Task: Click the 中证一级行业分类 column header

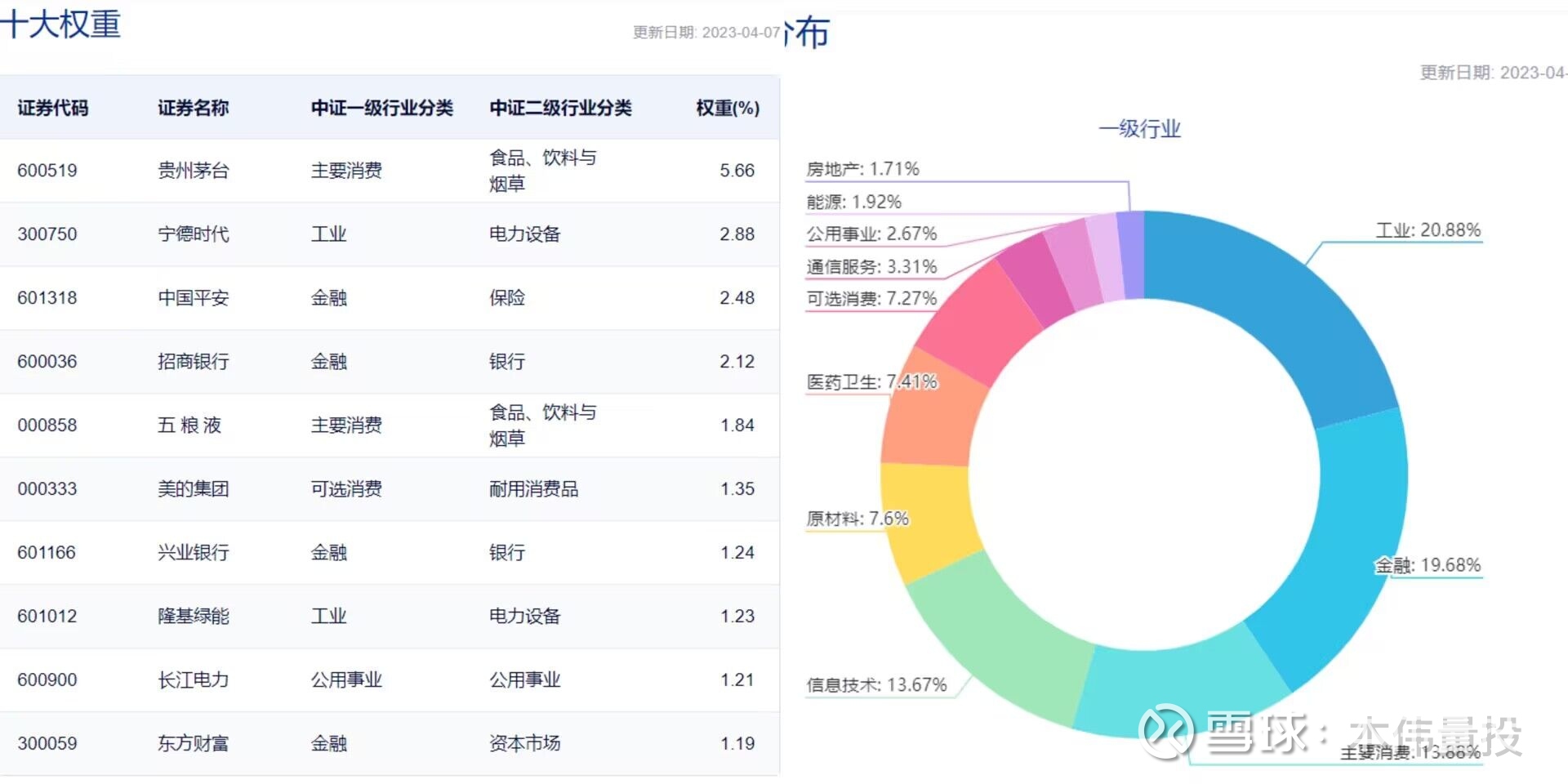Action: pos(382,108)
